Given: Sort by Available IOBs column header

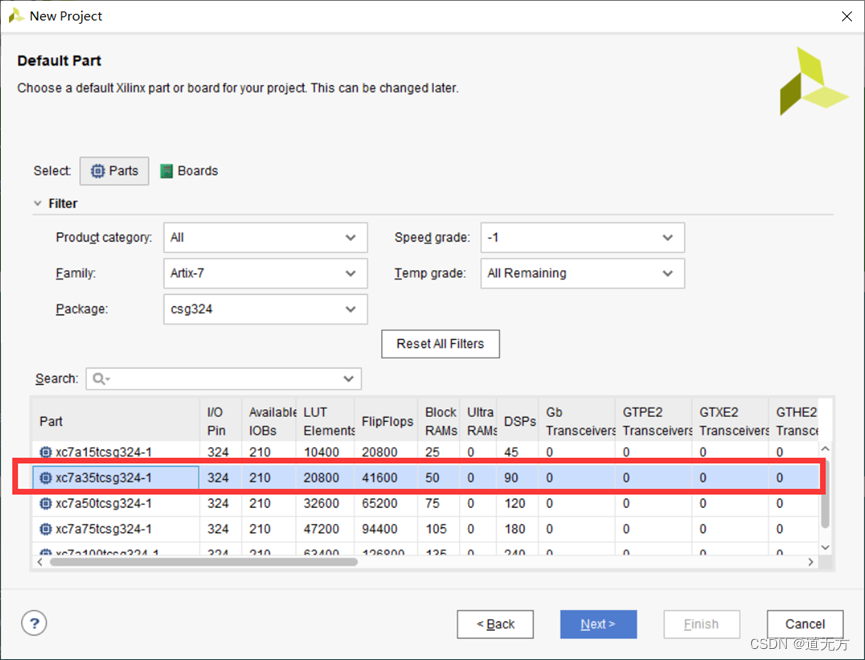Looking at the screenshot, I should click(x=269, y=421).
